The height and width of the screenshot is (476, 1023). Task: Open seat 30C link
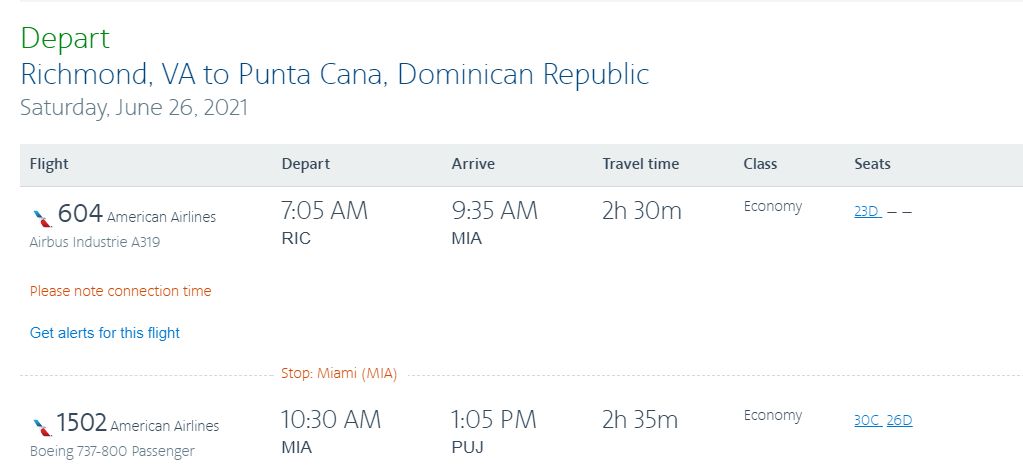tap(867, 421)
